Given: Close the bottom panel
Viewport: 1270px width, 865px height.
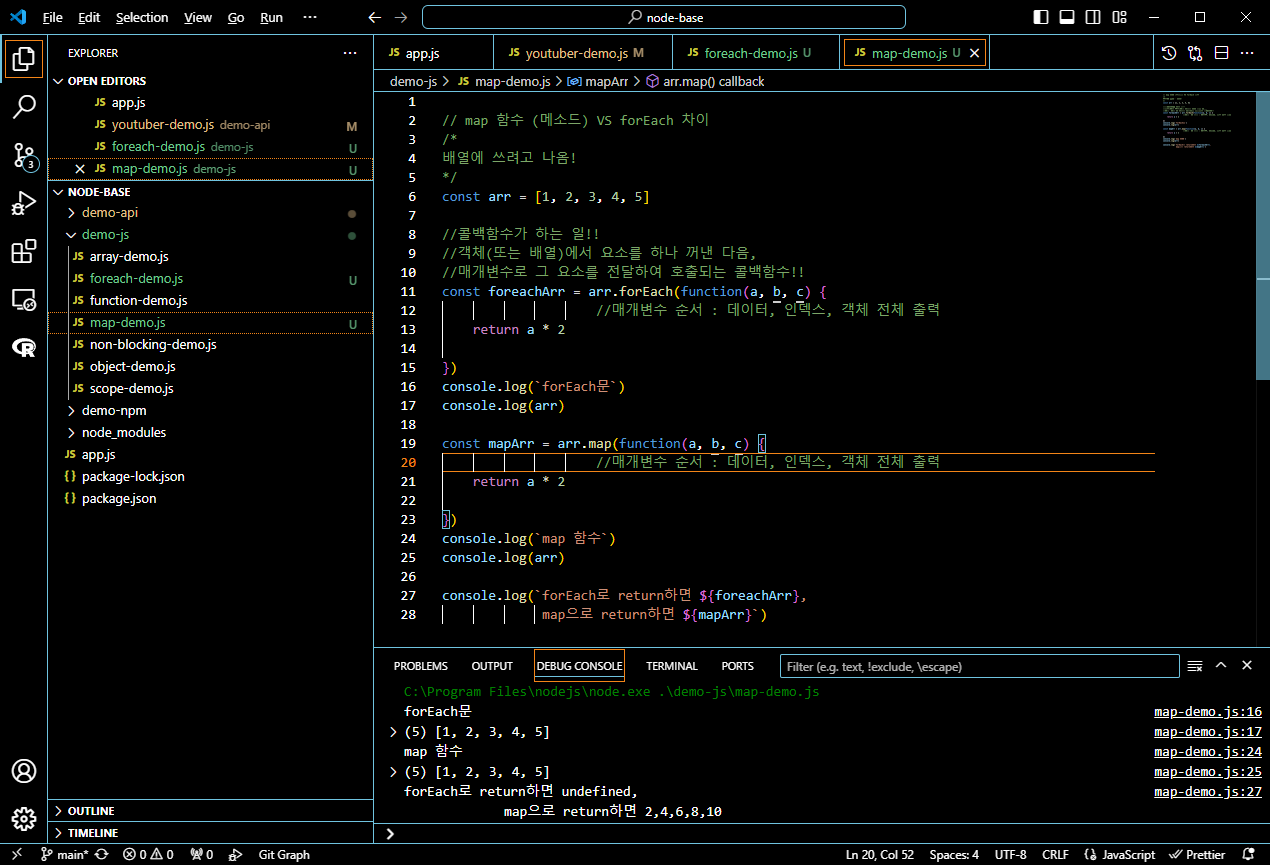Looking at the screenshot, I should [x=1247, y=666].
